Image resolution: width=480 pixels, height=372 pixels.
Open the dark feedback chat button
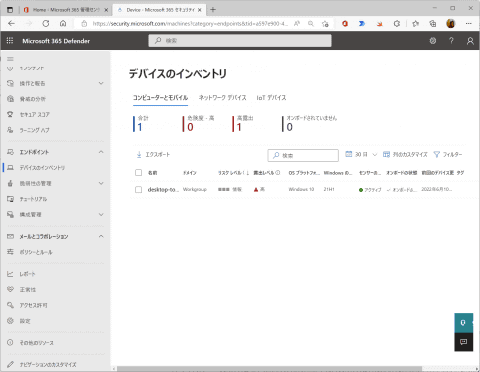click(464, 342)
